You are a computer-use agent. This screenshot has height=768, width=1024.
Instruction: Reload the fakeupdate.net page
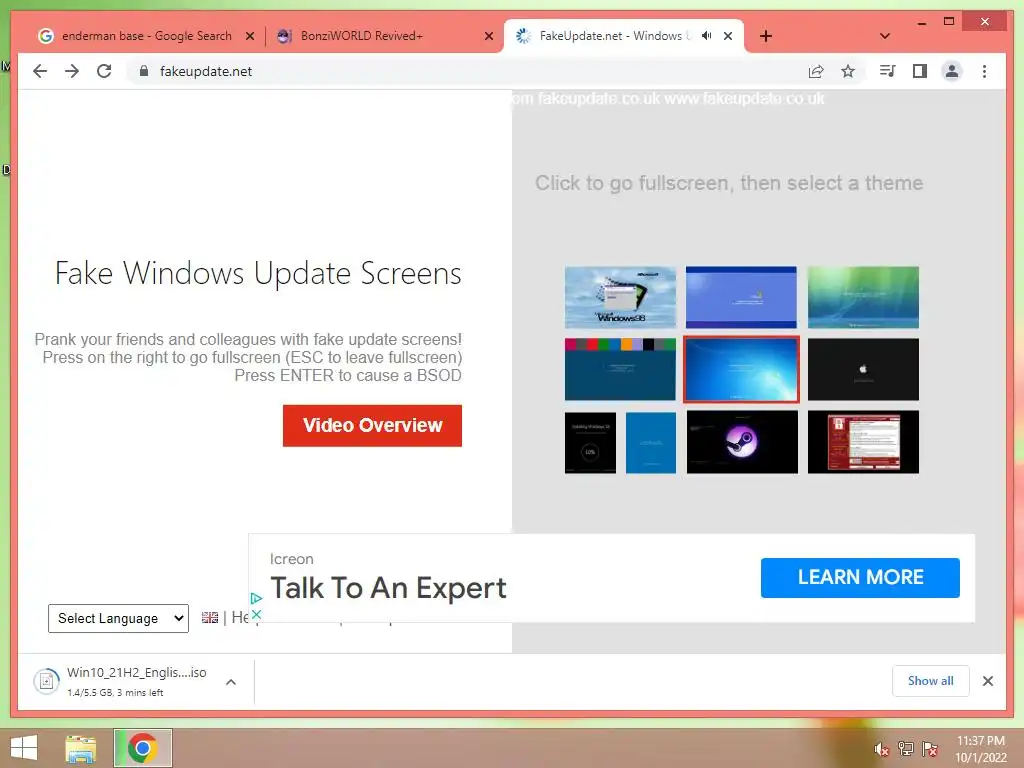104,71
